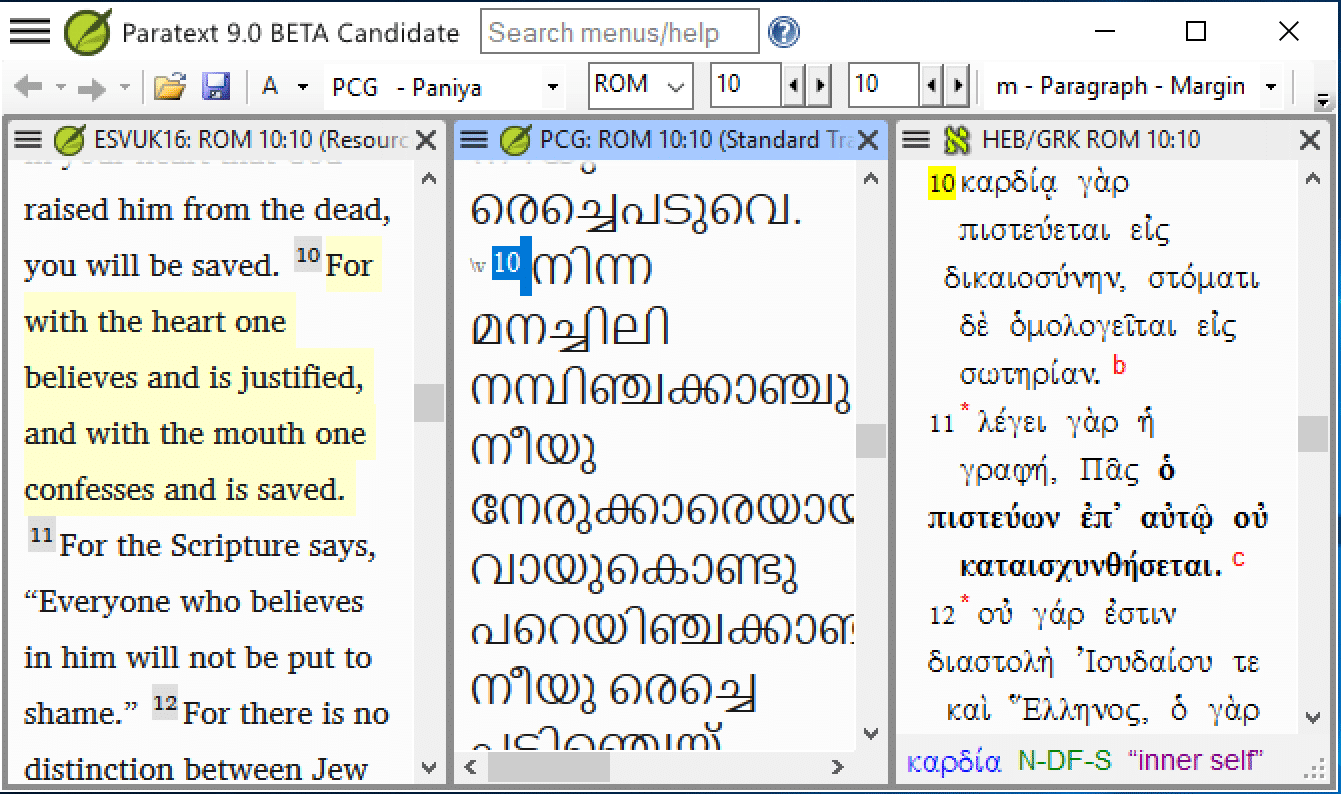Close the ESVUK16 resource panel
1341x794 pixels.
(x=426, y=140)
